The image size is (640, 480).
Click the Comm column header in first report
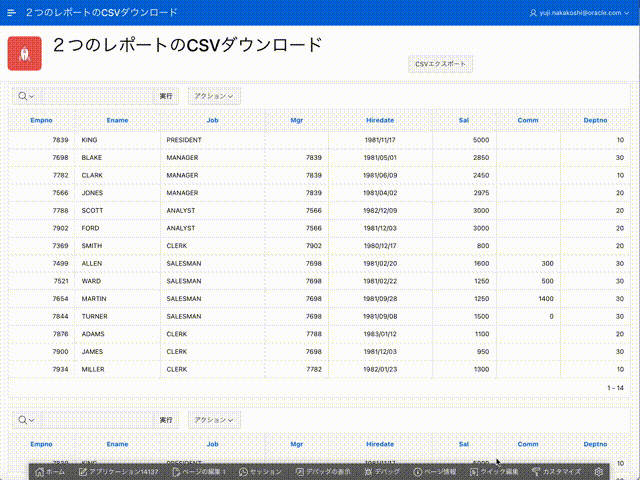(x=528, y=120)
